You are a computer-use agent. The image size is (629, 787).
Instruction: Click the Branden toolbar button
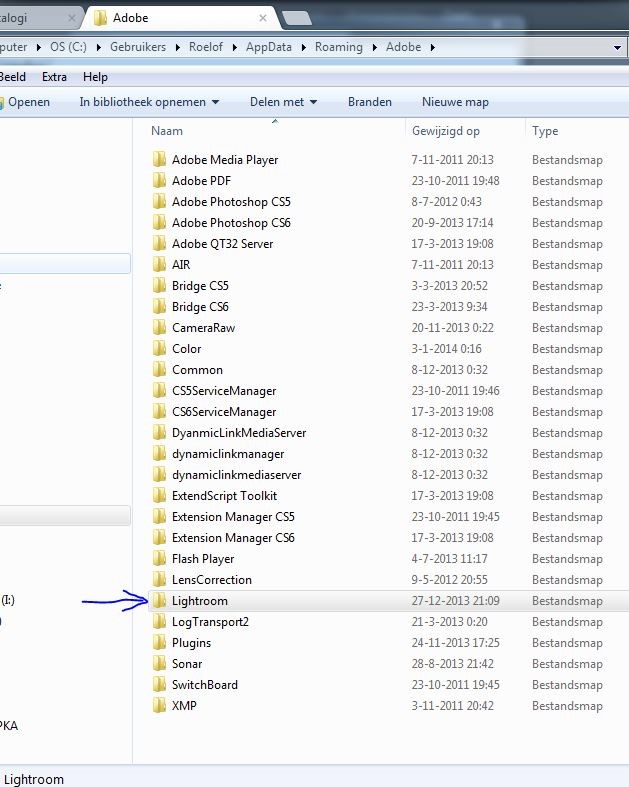click(x=369, y=102)
